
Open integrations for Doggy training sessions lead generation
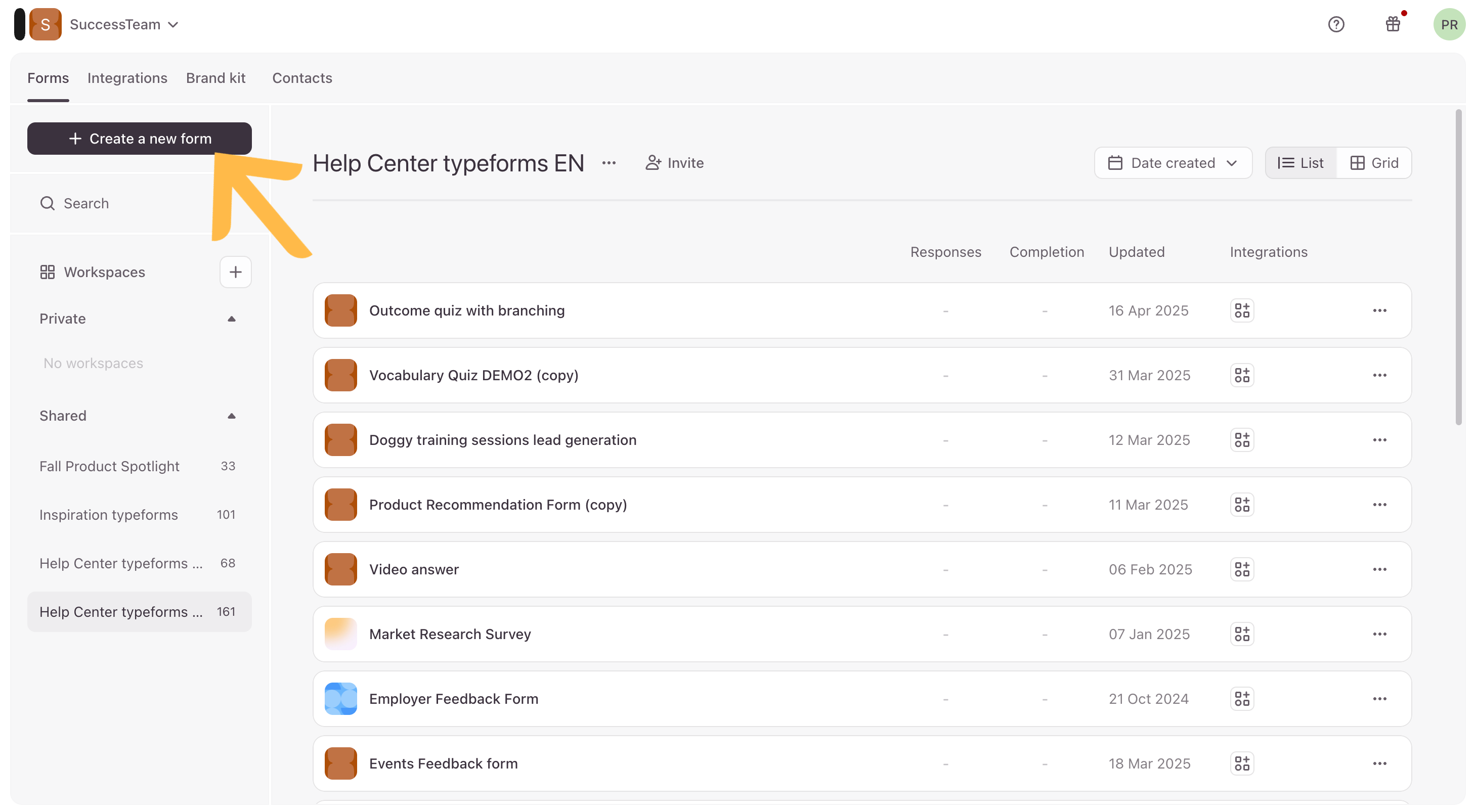(x=1242, y=440)
